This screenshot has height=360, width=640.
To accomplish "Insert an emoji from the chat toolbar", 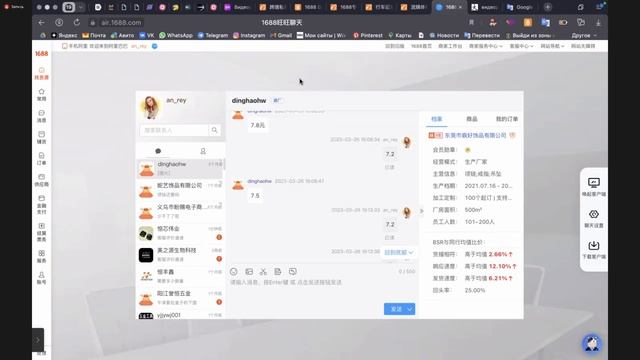I will click(233, 271).
